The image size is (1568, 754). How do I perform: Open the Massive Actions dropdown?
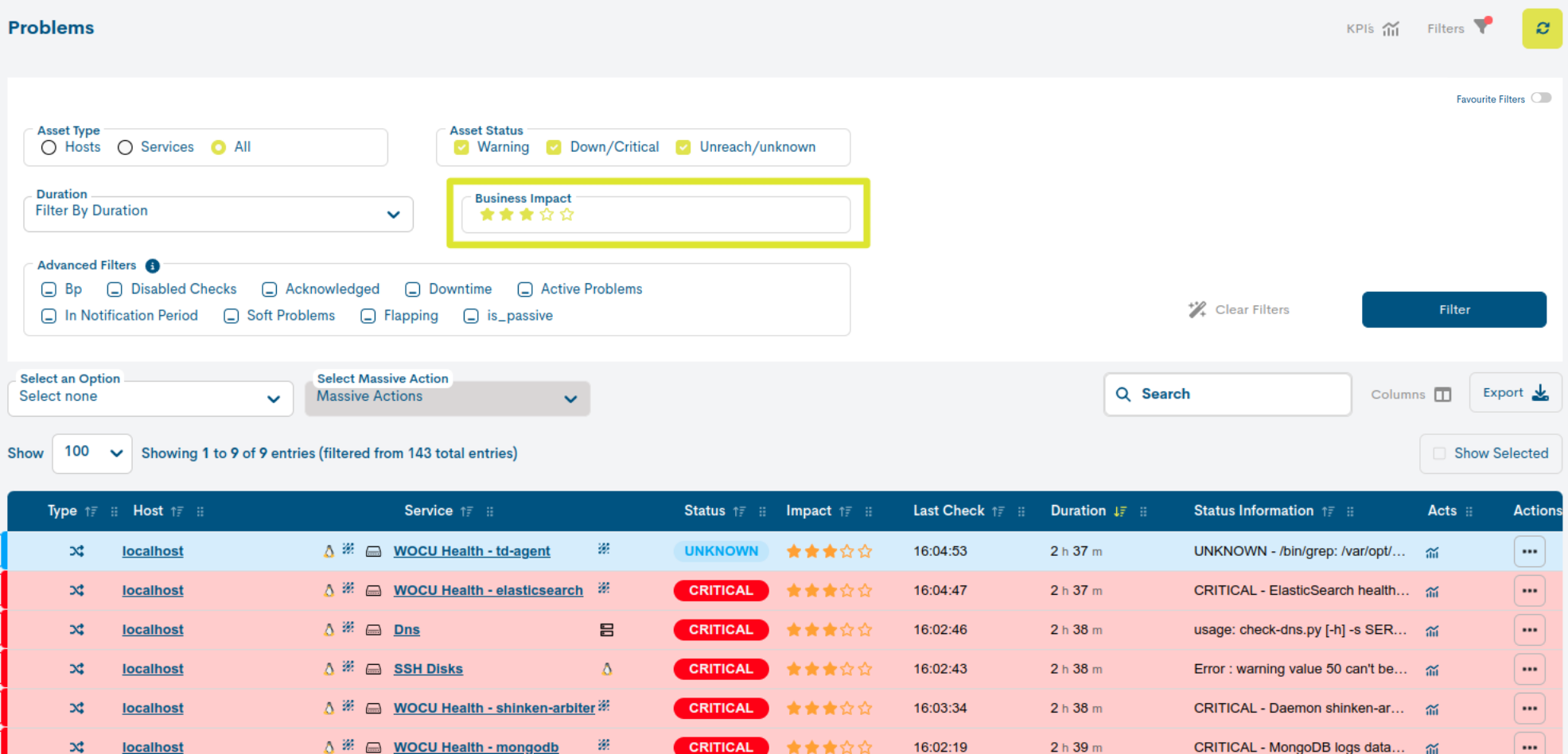447,398
